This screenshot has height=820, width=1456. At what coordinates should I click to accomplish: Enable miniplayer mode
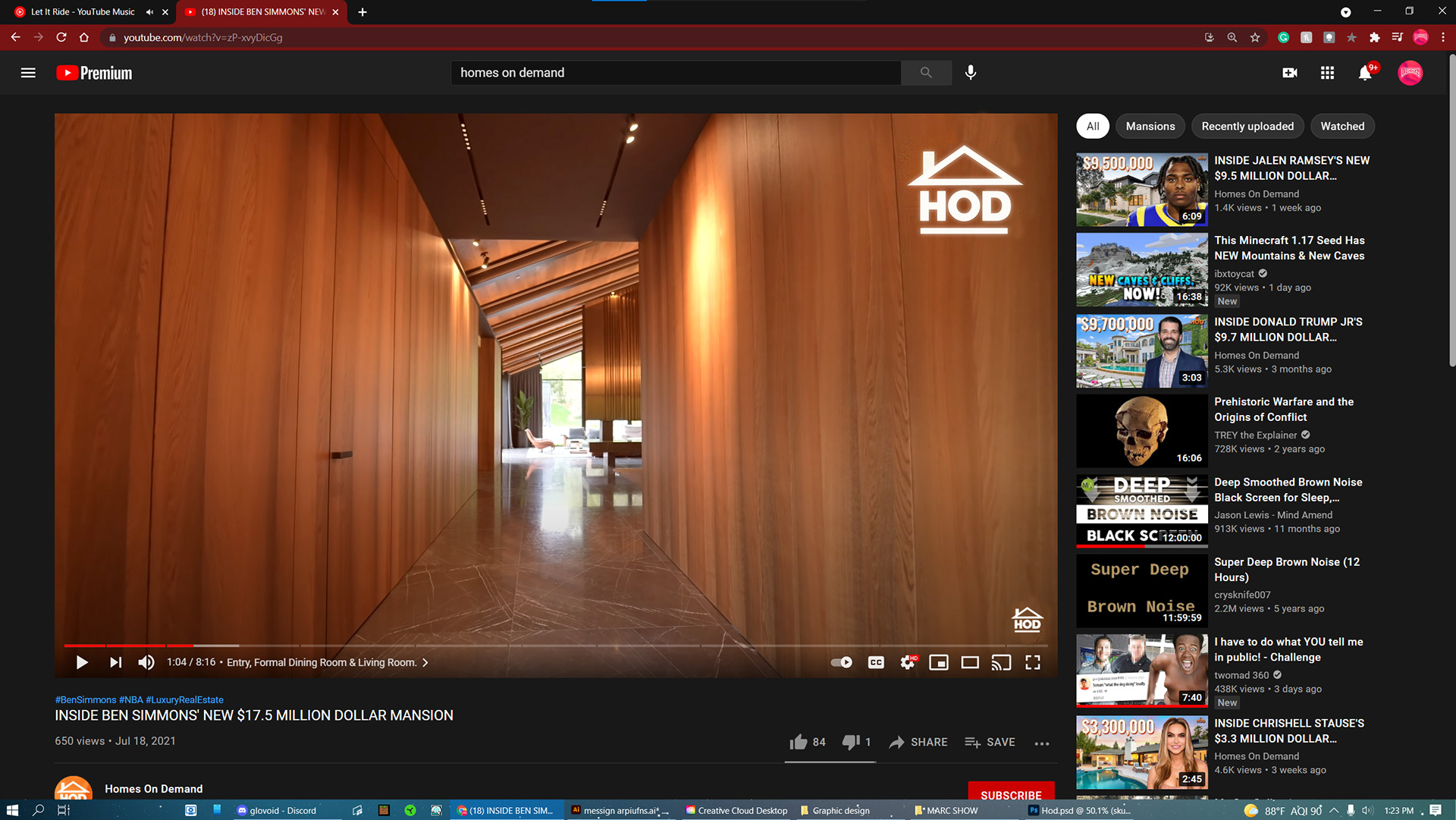tap(939, 662)
